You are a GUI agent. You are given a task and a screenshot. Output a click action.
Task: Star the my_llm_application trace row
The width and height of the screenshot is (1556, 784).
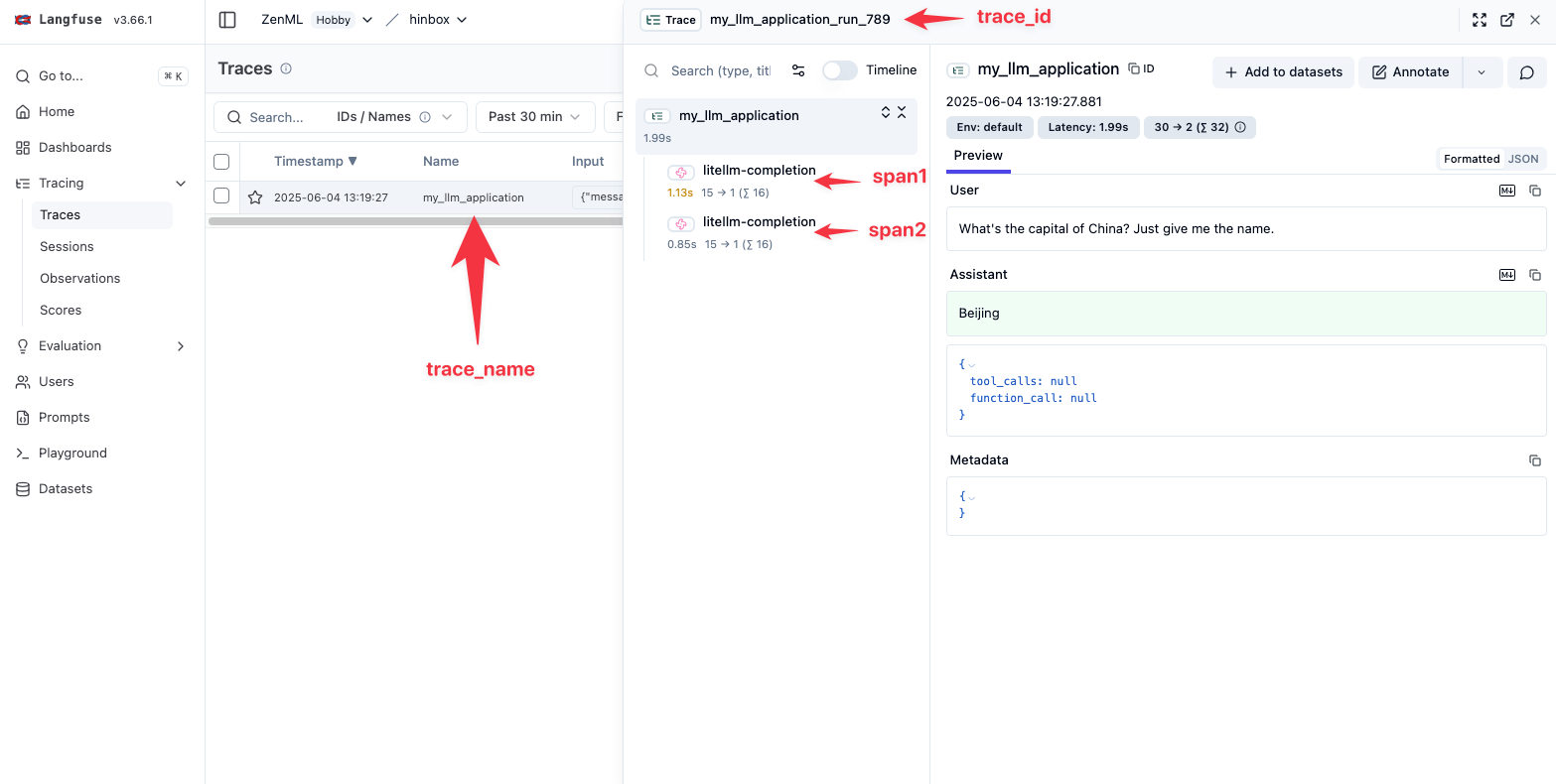tap(255, 197)
